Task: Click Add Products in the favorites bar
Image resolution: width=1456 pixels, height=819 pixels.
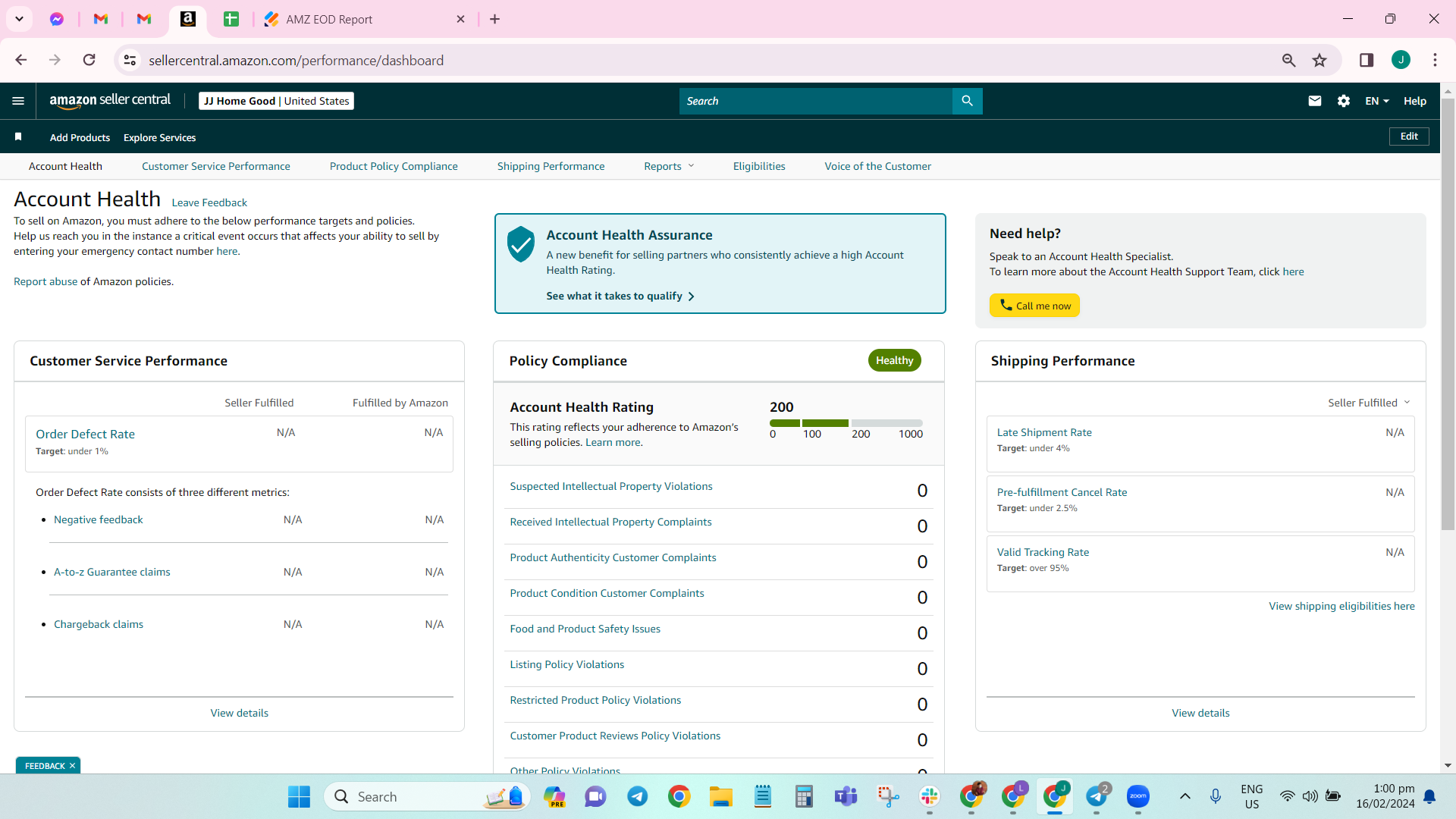Action: [80, 137]
